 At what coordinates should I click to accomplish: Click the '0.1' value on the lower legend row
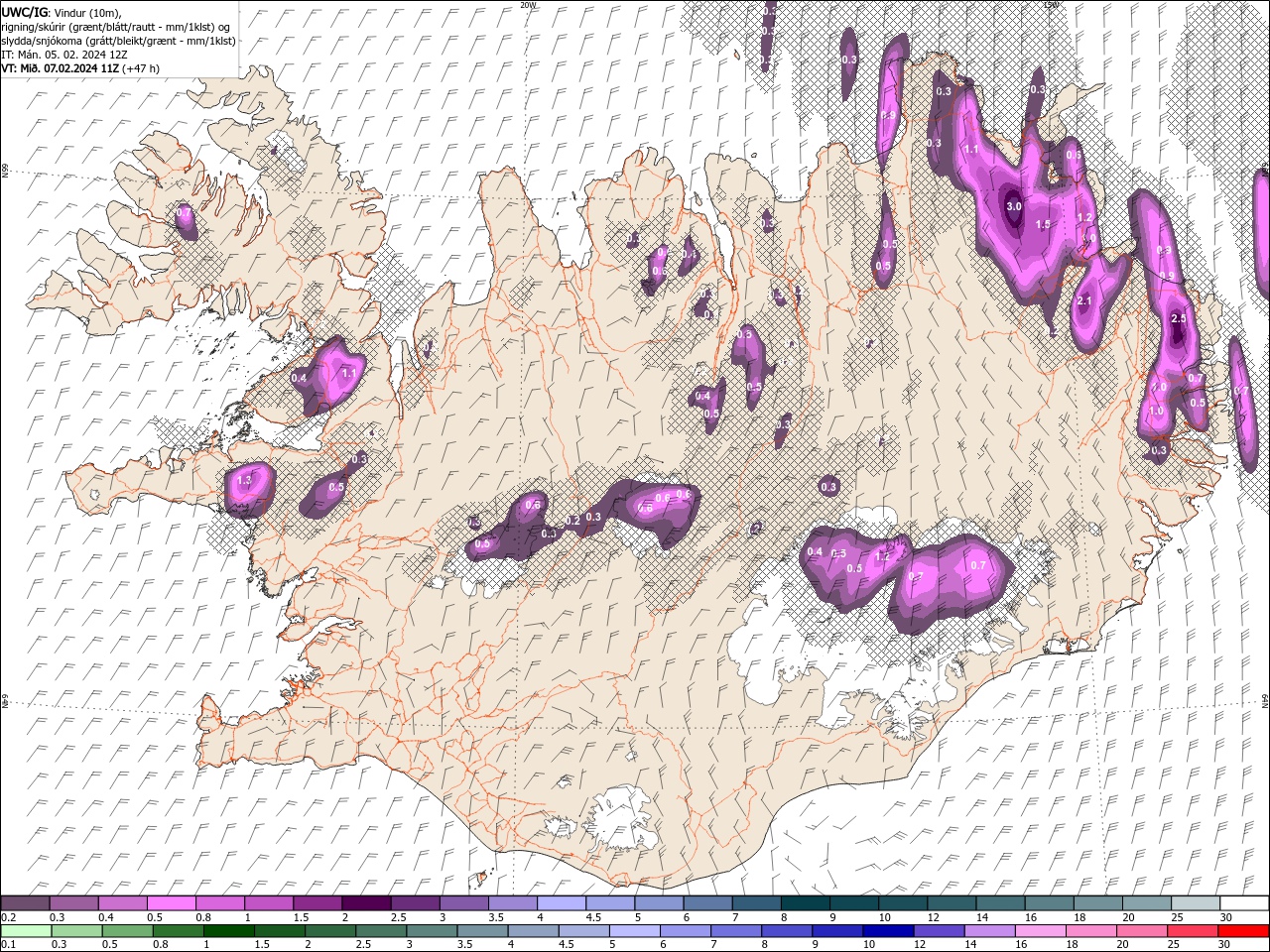(8, 944)
